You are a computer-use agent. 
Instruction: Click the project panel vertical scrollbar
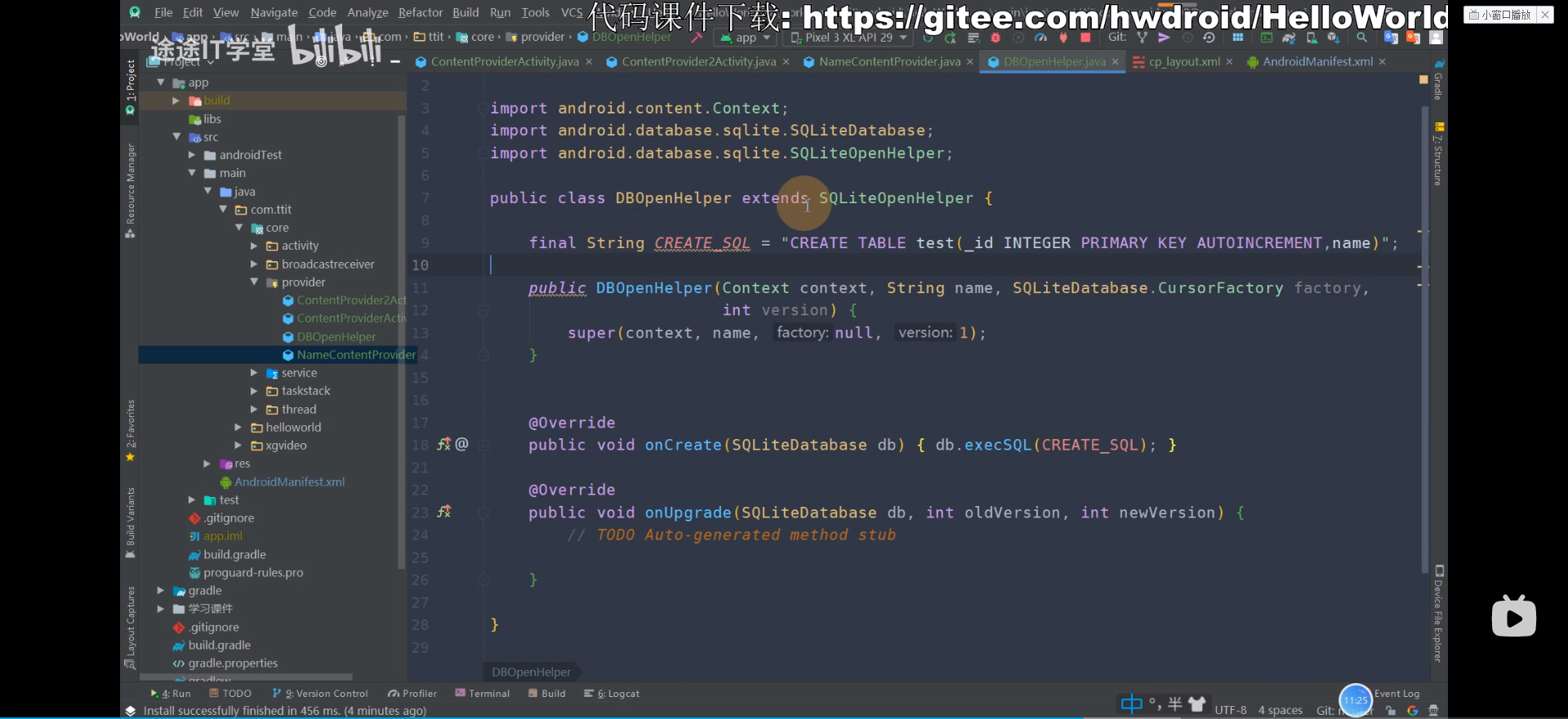pos(401,341)
